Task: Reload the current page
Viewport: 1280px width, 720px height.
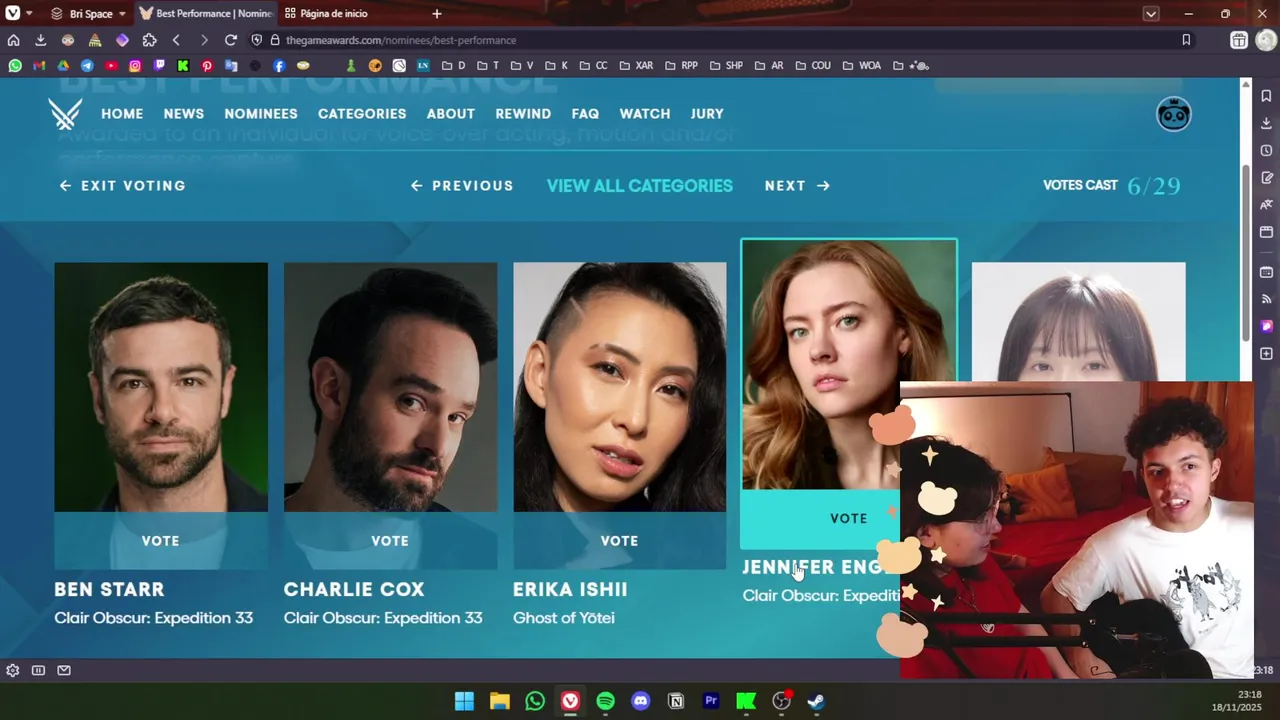Action: (x=231, y=40)
